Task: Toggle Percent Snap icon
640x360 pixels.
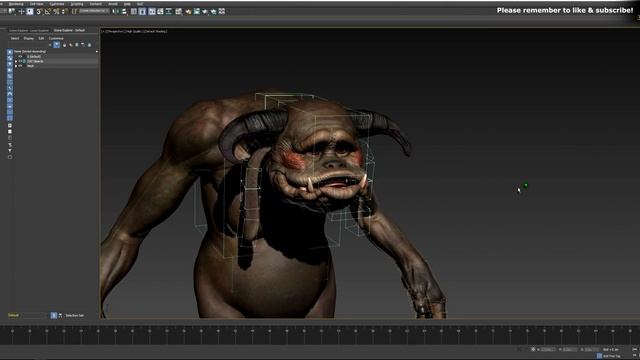Action: coord(56,11)
